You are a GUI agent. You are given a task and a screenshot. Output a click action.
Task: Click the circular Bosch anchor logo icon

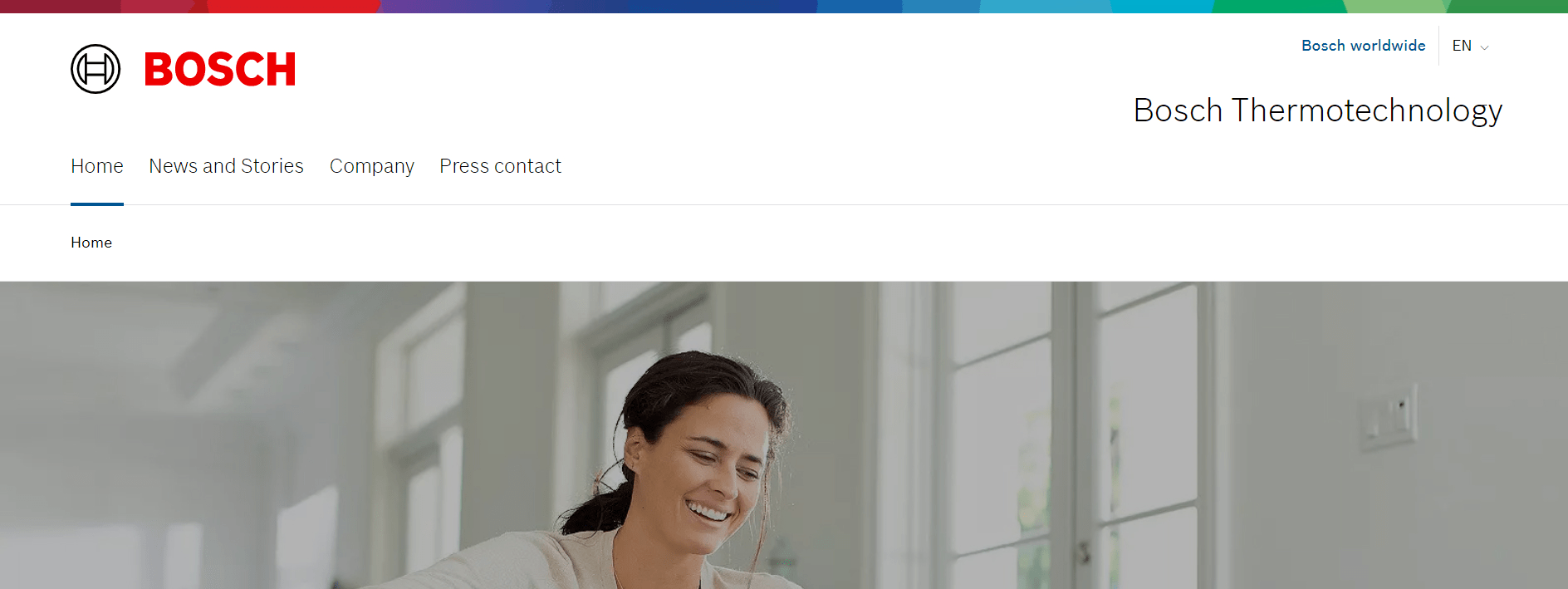(x=96, y=69)
